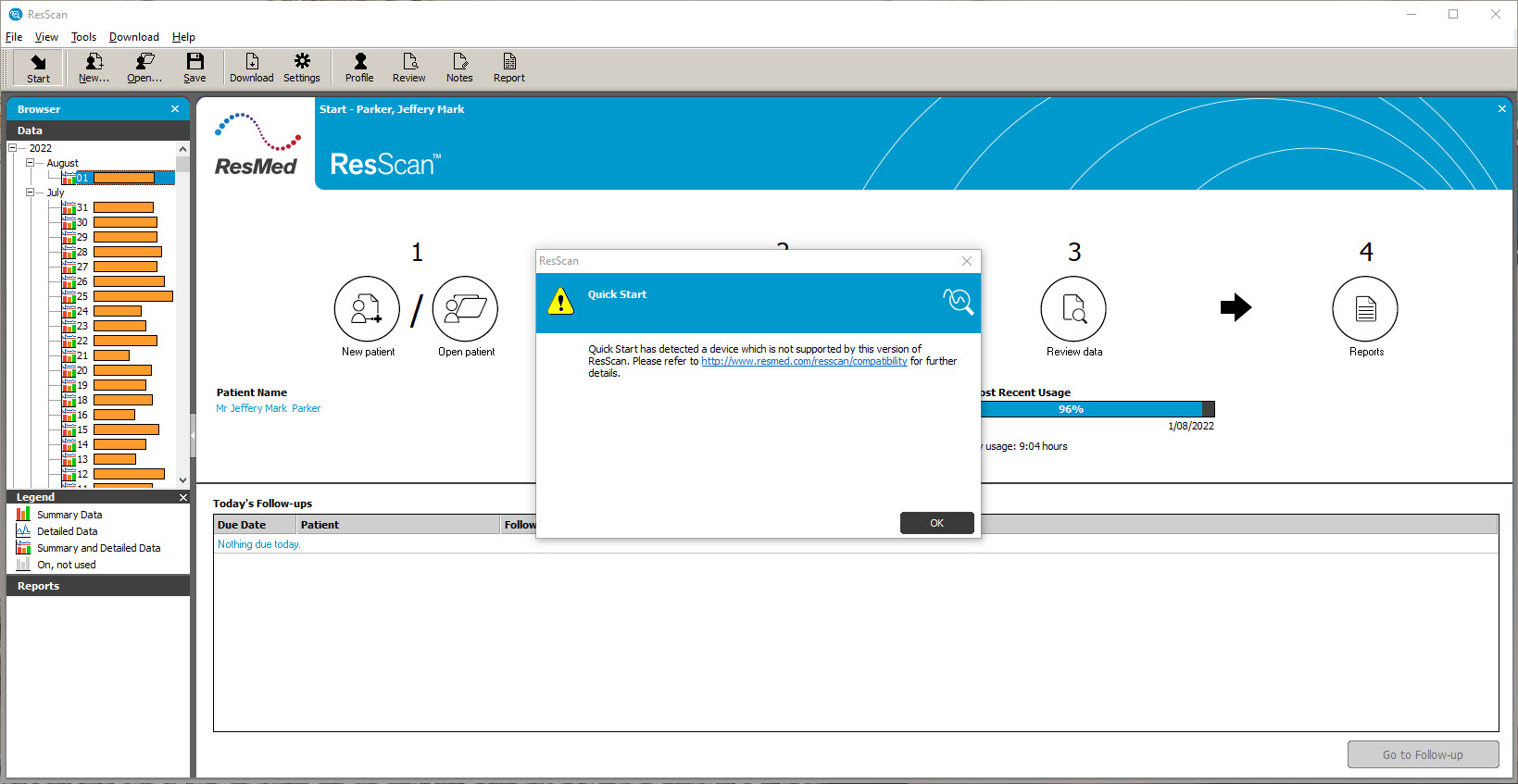Open the Help menu
Viewport: 1518px width, 784px height.
183,37
